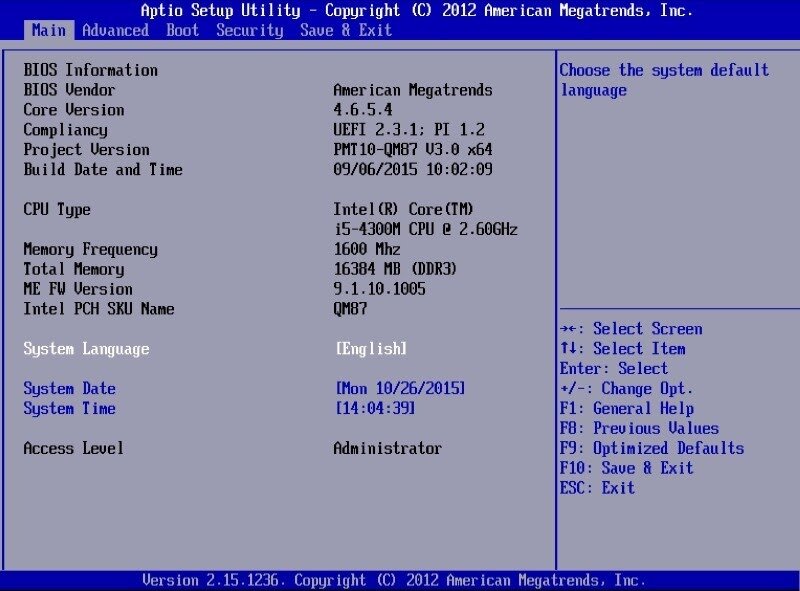Switch to the Main tab

[49, 30]
